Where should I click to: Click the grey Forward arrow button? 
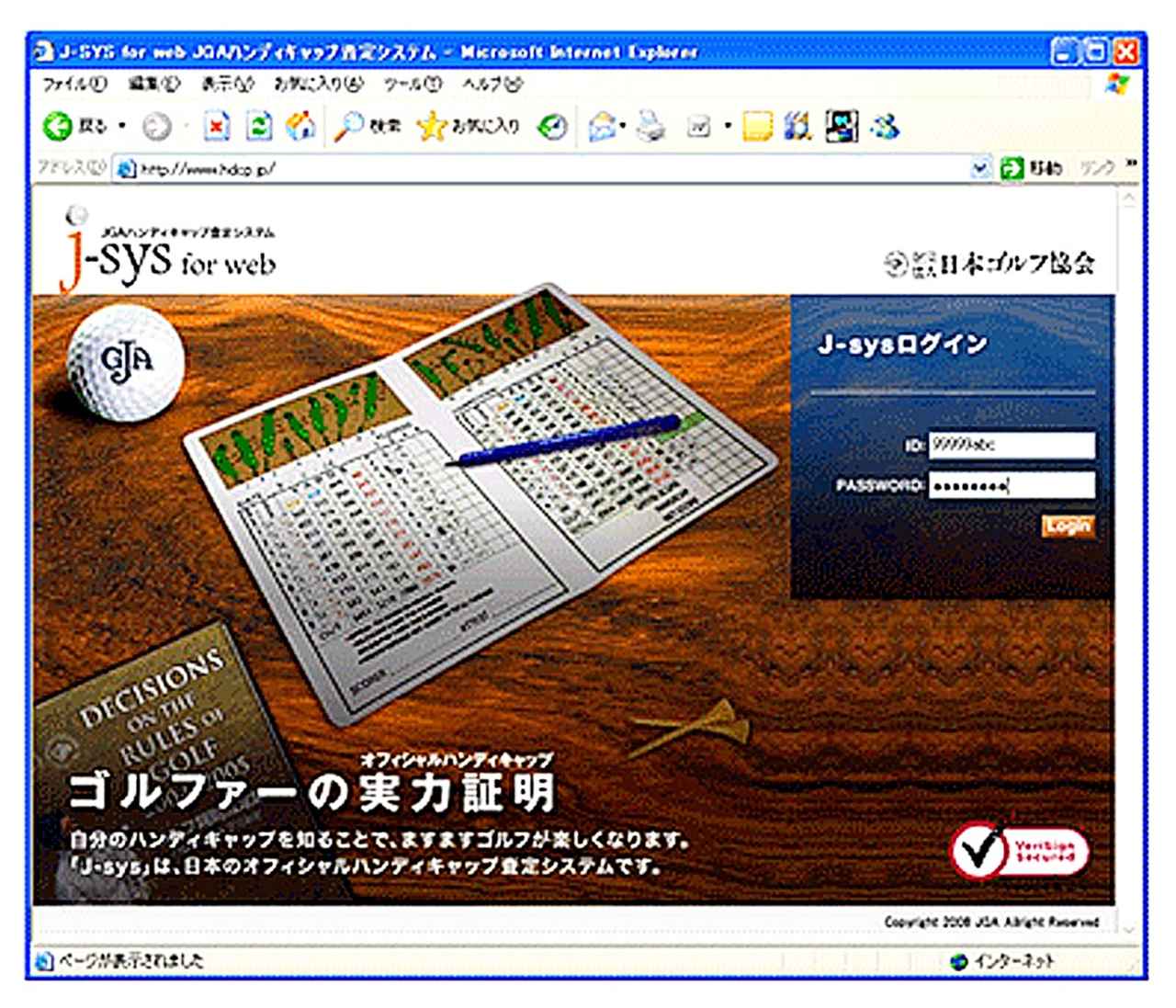(x=157, y=127)
